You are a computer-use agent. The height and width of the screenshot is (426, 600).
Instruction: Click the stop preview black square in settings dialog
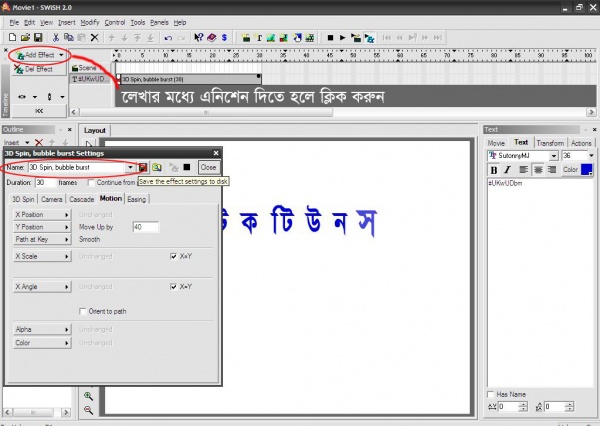(x=187, y=167)
